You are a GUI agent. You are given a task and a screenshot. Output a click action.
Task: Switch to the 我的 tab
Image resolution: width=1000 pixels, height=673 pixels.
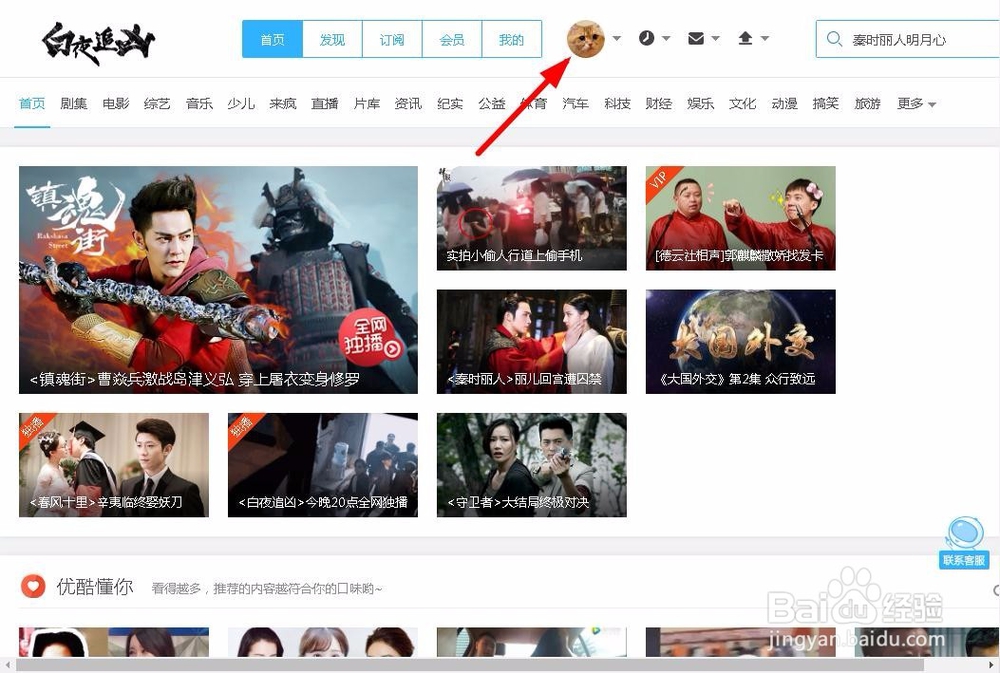click(511, 40)
